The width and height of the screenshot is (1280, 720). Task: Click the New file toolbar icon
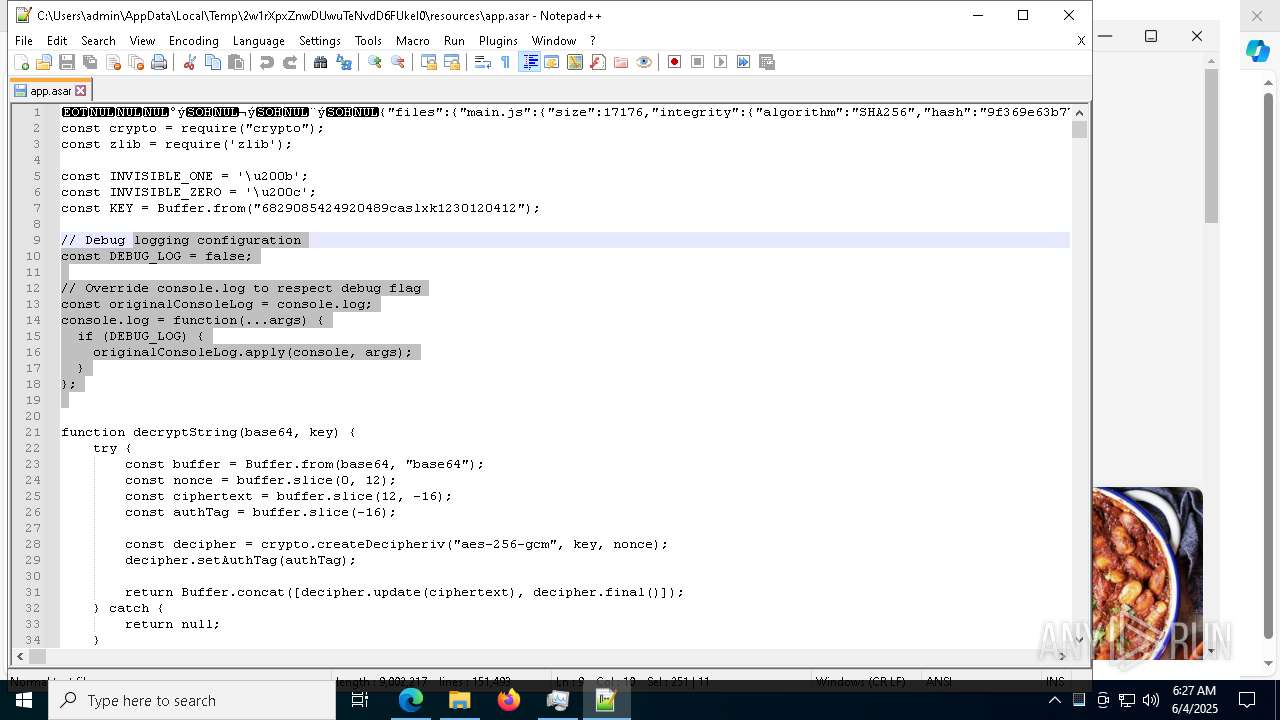coord(21,62)
